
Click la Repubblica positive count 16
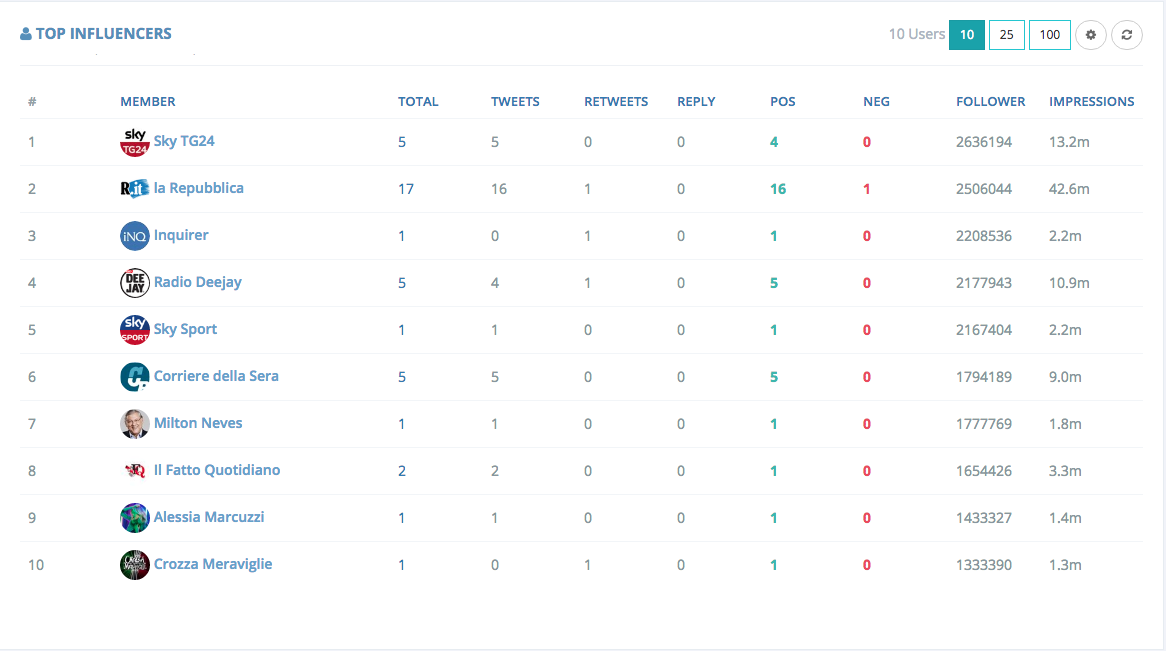[778, 189]
